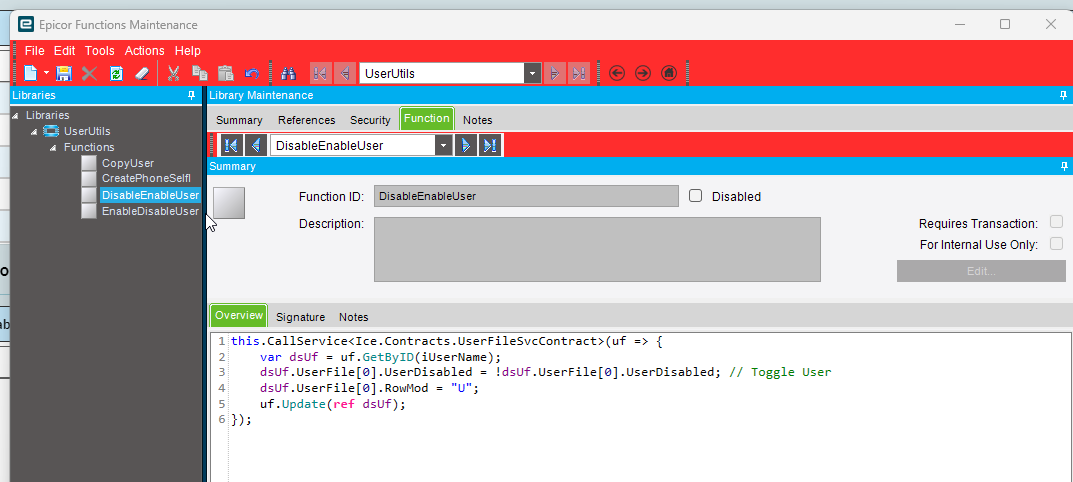Click the Copy toolbar icon
1073x482 pixels.
coord(200,73)
